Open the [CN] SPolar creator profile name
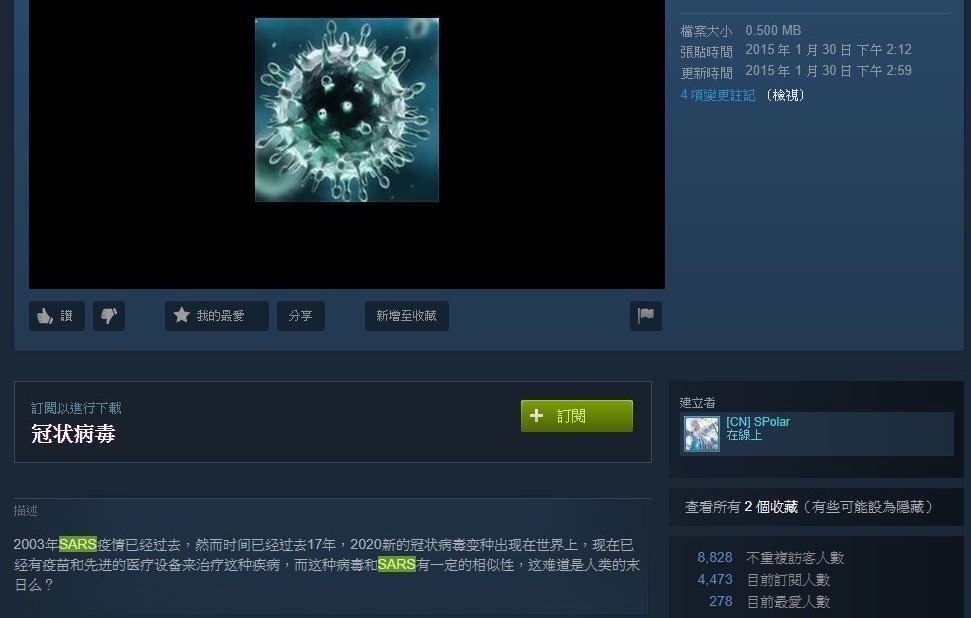The height and width of the screenshot is (618, 971). point(758,422)
